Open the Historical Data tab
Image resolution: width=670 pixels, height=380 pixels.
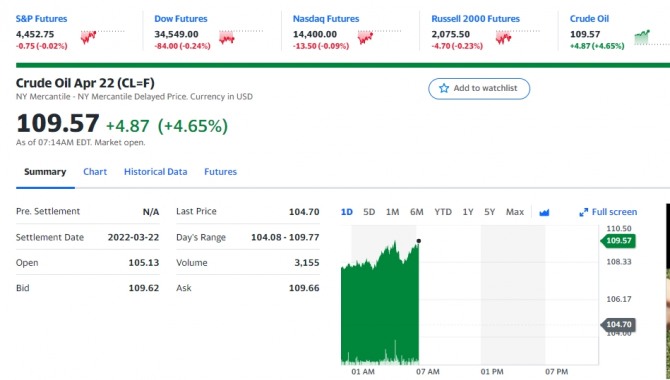(156, 172)
